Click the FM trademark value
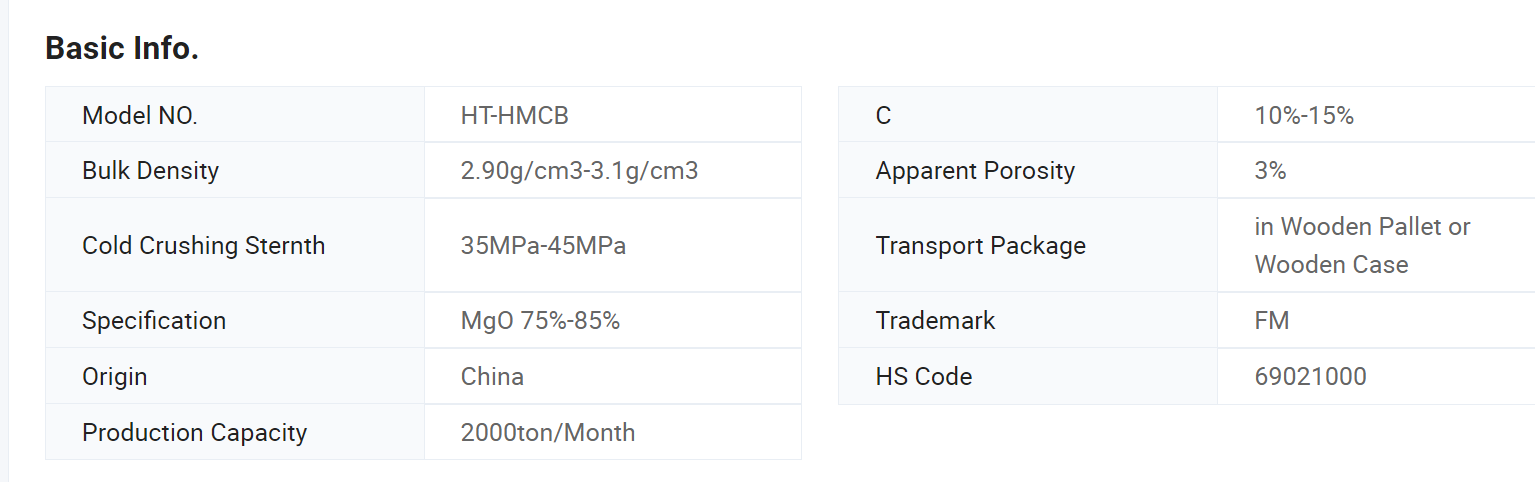 [x=1272, y=320]
